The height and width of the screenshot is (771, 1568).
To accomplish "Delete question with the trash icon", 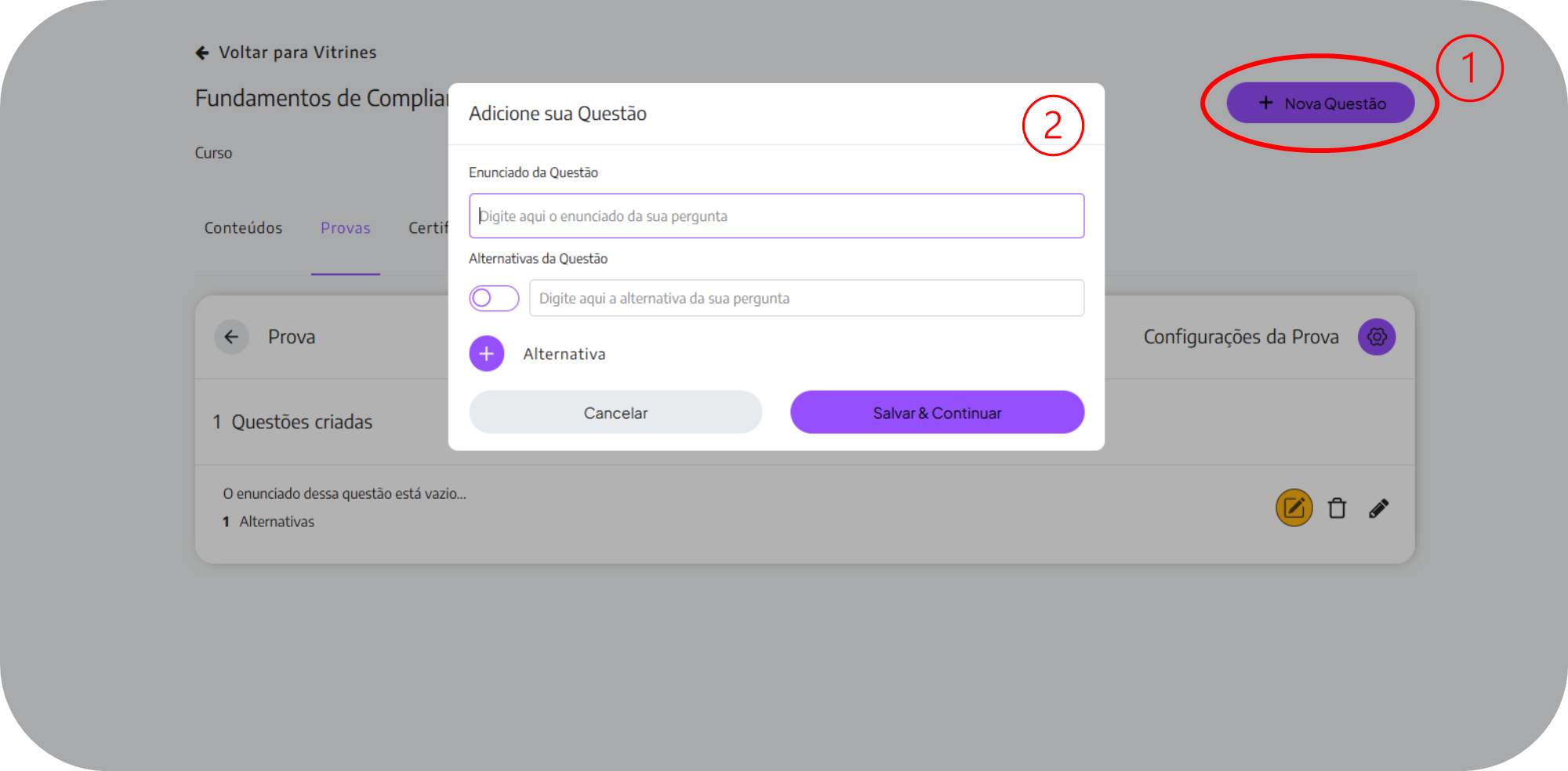I will pos(1337,508).
